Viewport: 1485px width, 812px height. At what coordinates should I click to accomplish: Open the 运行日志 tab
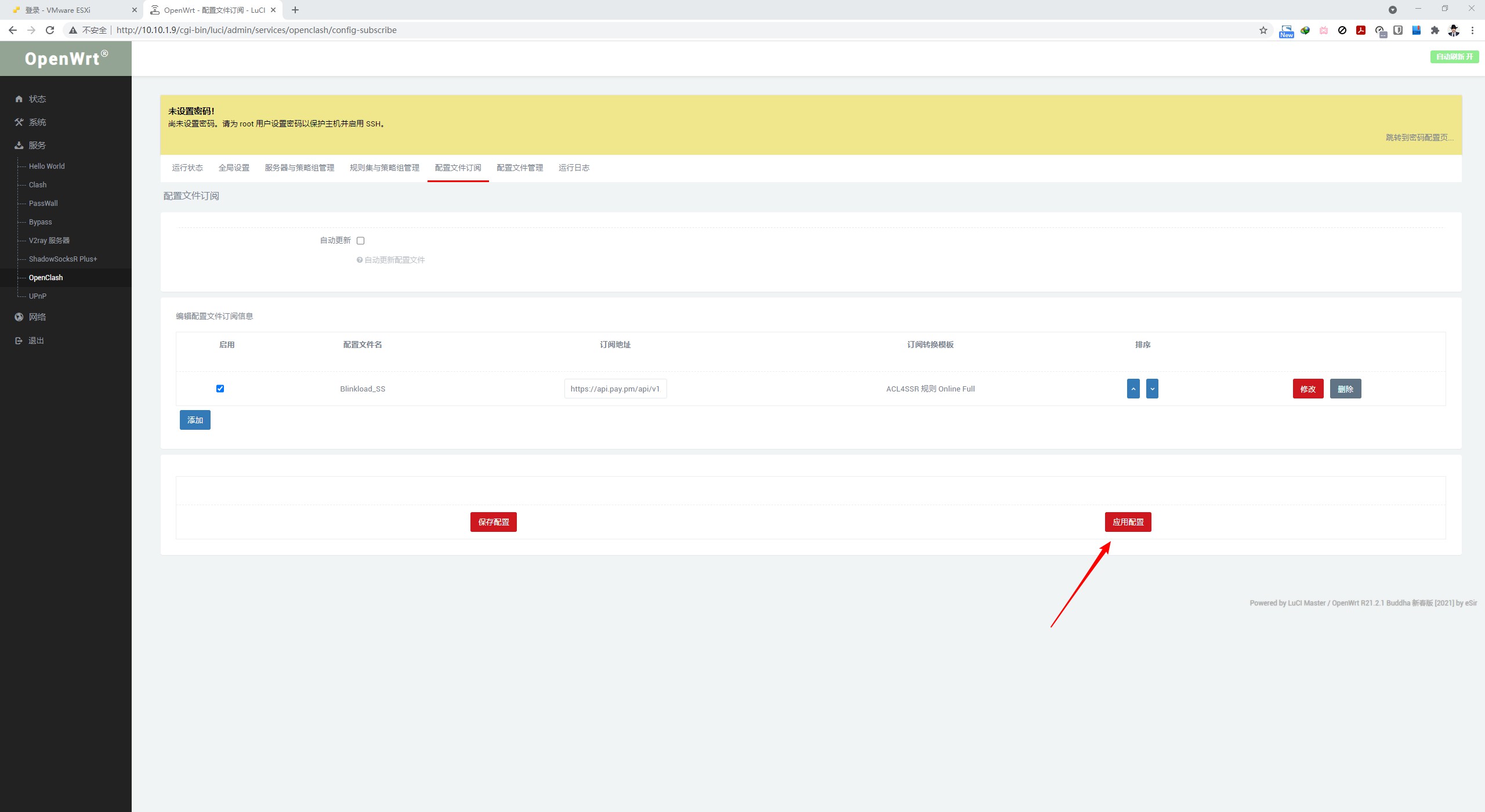pos(574,168)
